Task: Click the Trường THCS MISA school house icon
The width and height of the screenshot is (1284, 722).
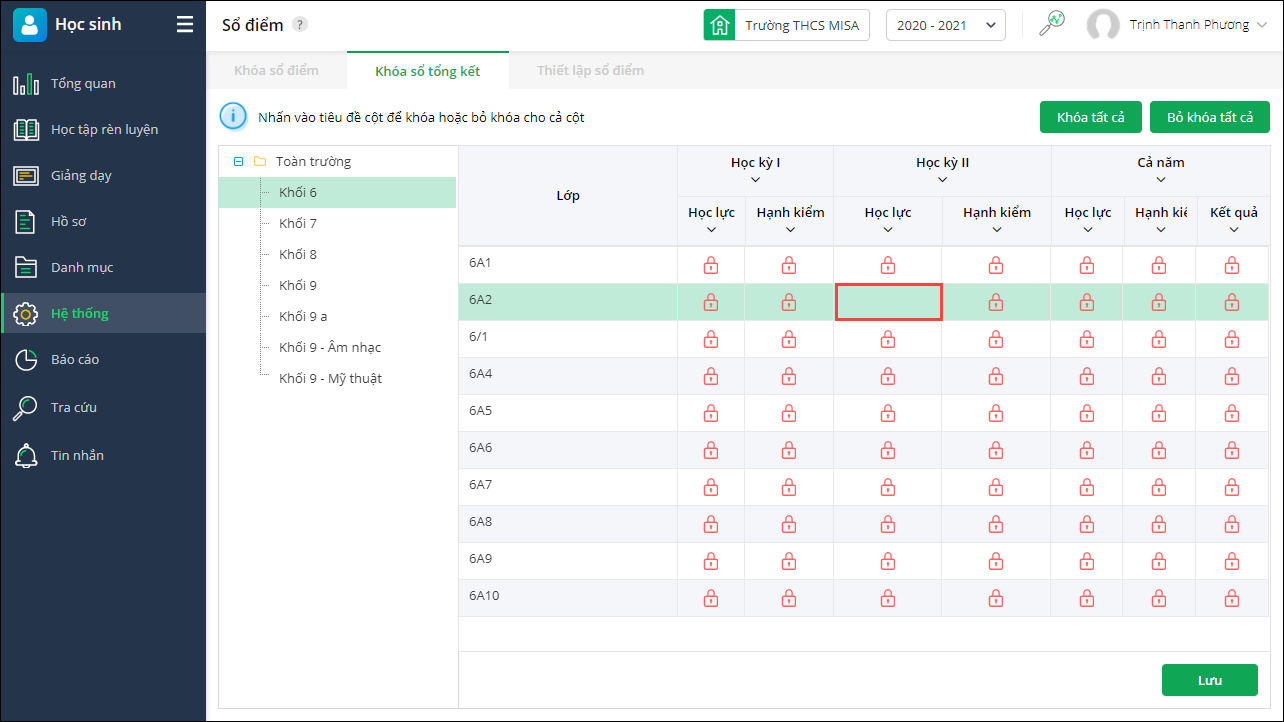Action: [x=718, y=25]
